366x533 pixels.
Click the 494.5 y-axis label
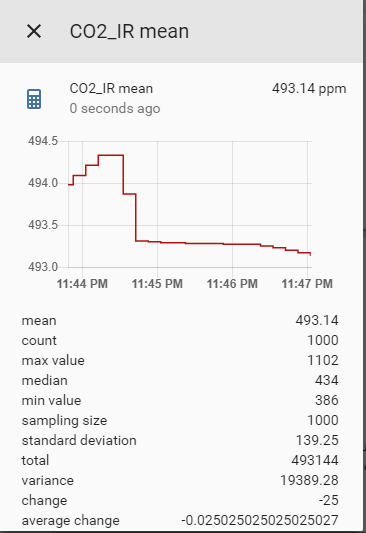[43, 141]
